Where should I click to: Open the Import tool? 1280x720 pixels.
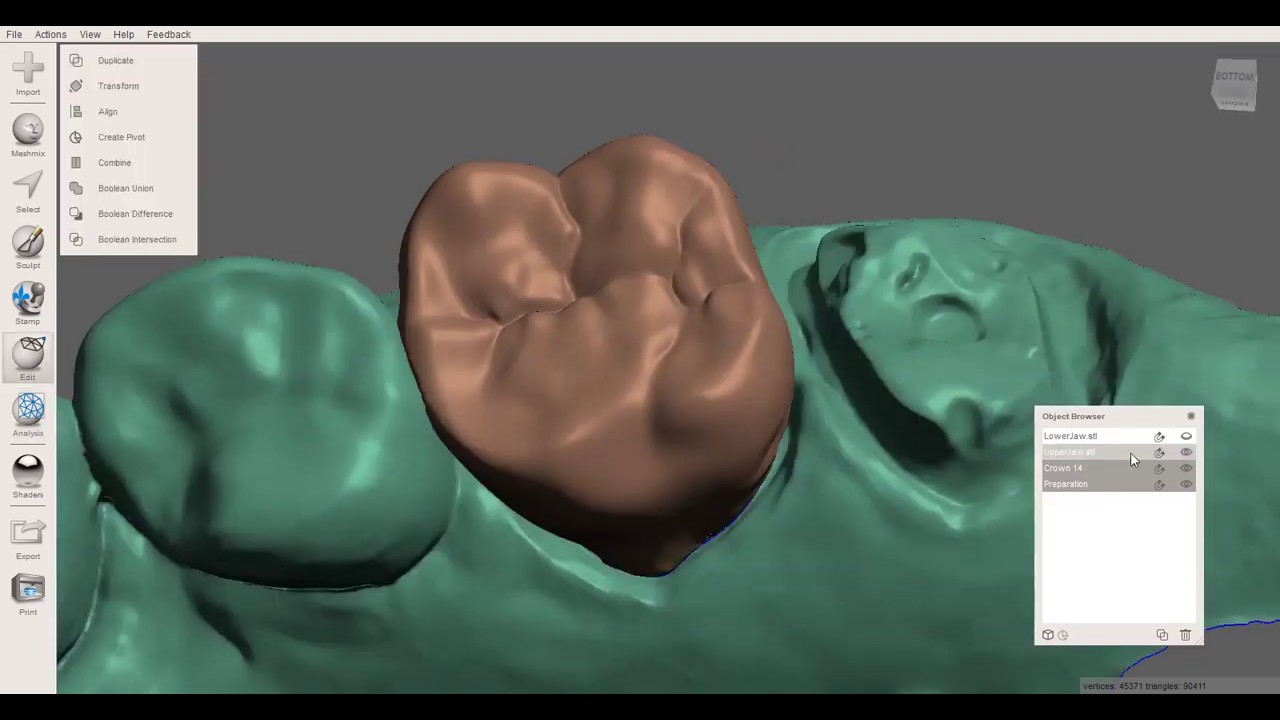point(28,75)
